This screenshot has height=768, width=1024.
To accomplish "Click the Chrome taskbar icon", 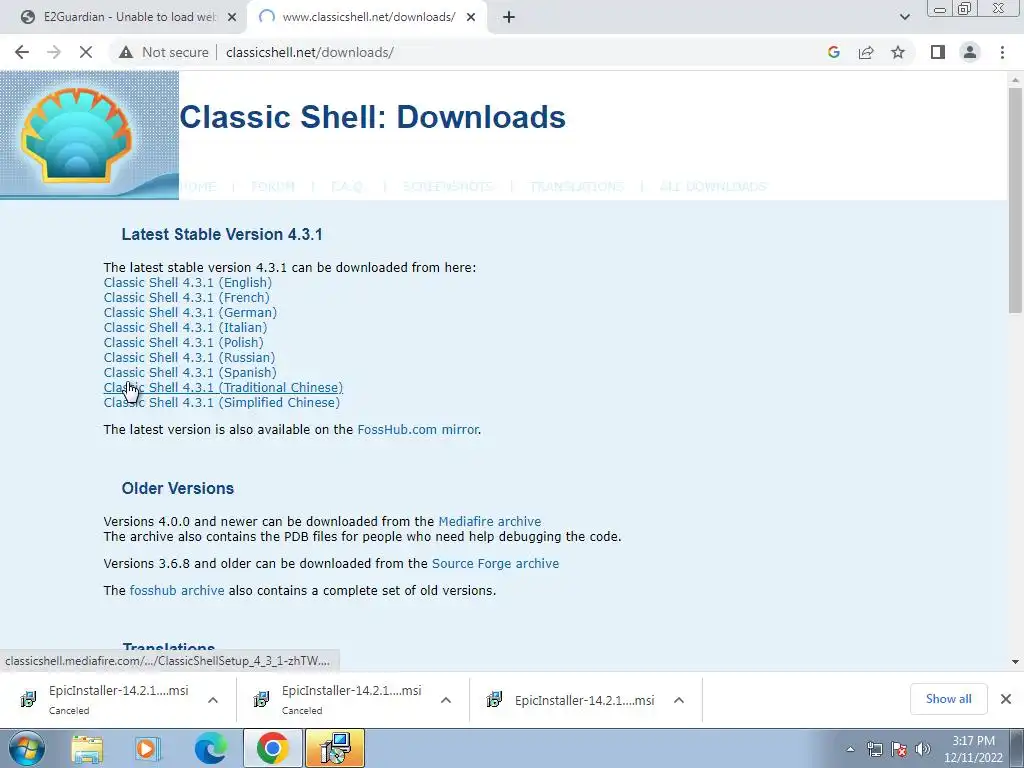I will [x=272, y=748].
